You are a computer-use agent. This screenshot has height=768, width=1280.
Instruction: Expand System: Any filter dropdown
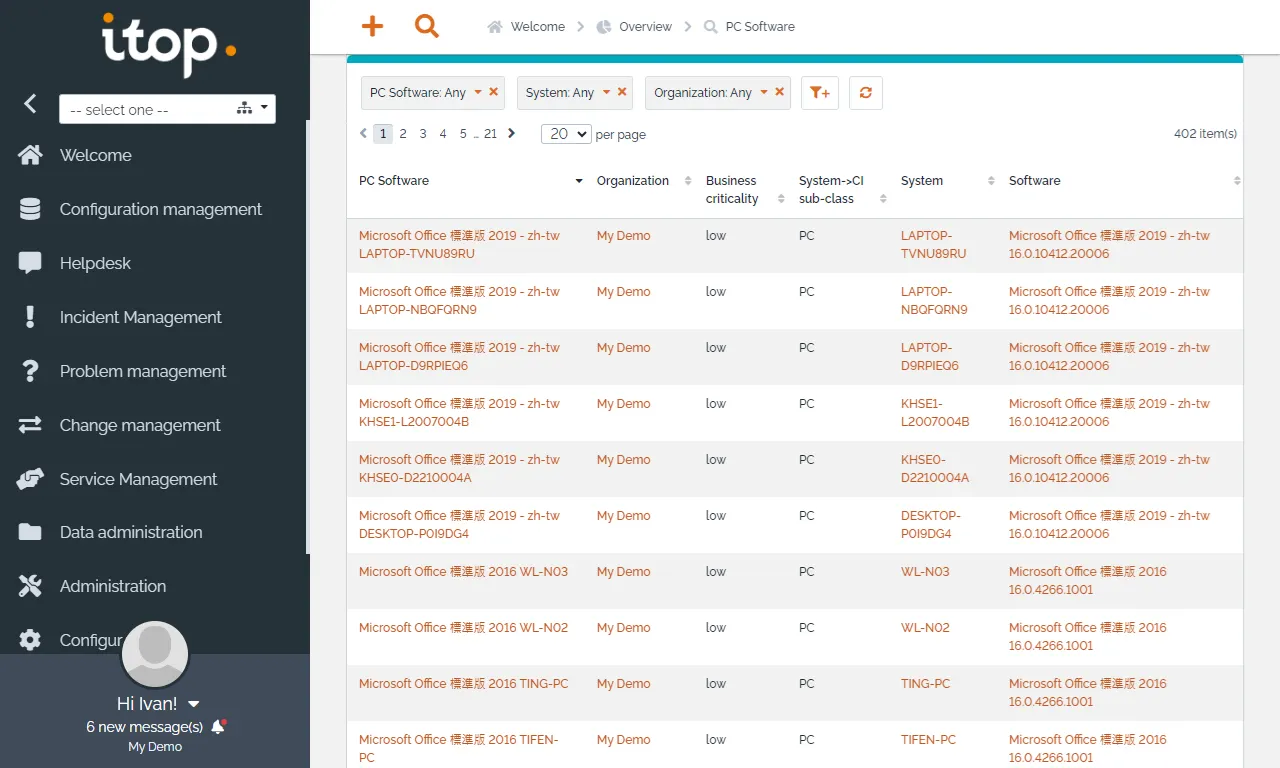(606, 92)
